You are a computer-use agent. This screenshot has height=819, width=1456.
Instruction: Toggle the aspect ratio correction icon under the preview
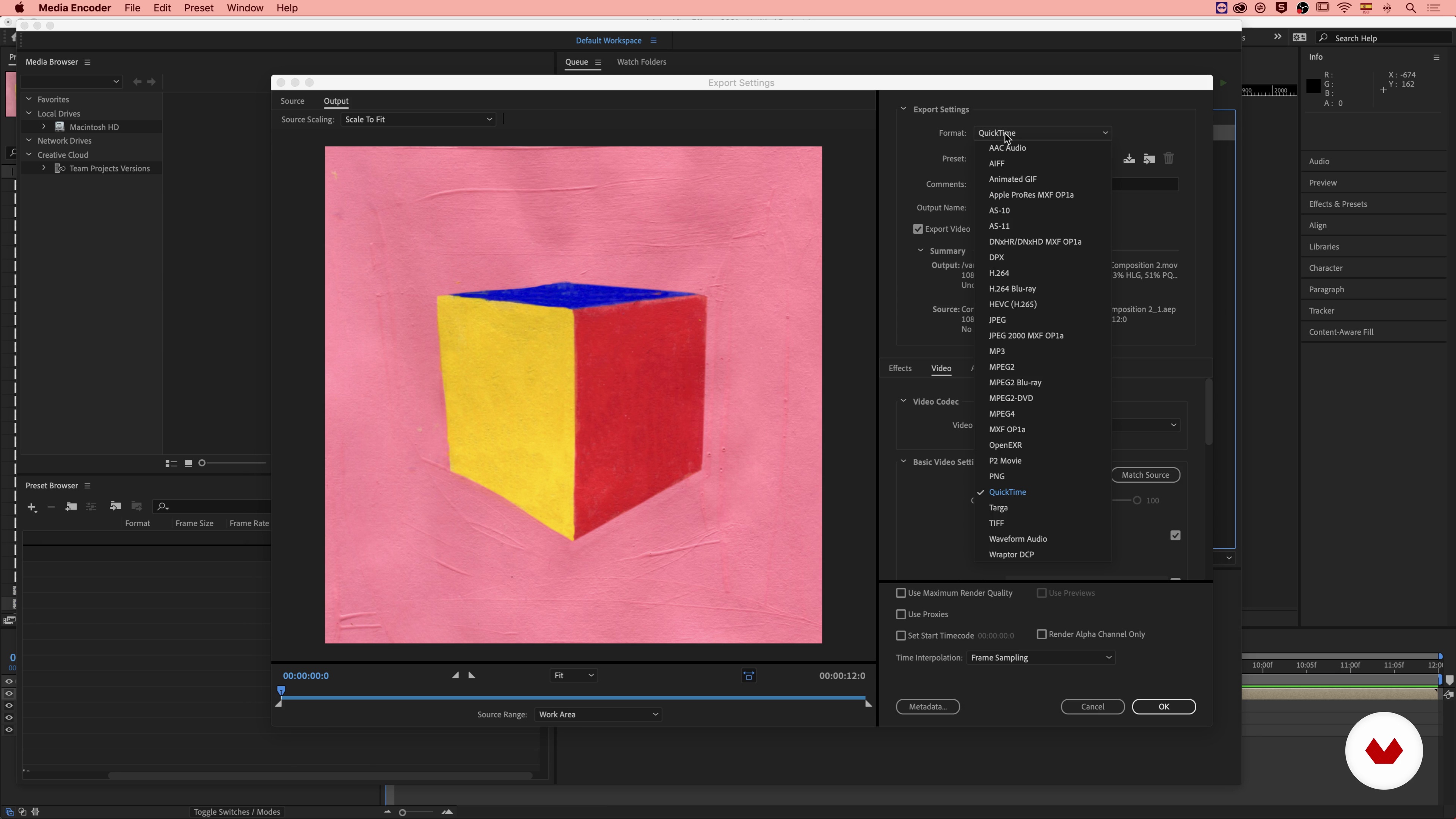tap(748, 676)
